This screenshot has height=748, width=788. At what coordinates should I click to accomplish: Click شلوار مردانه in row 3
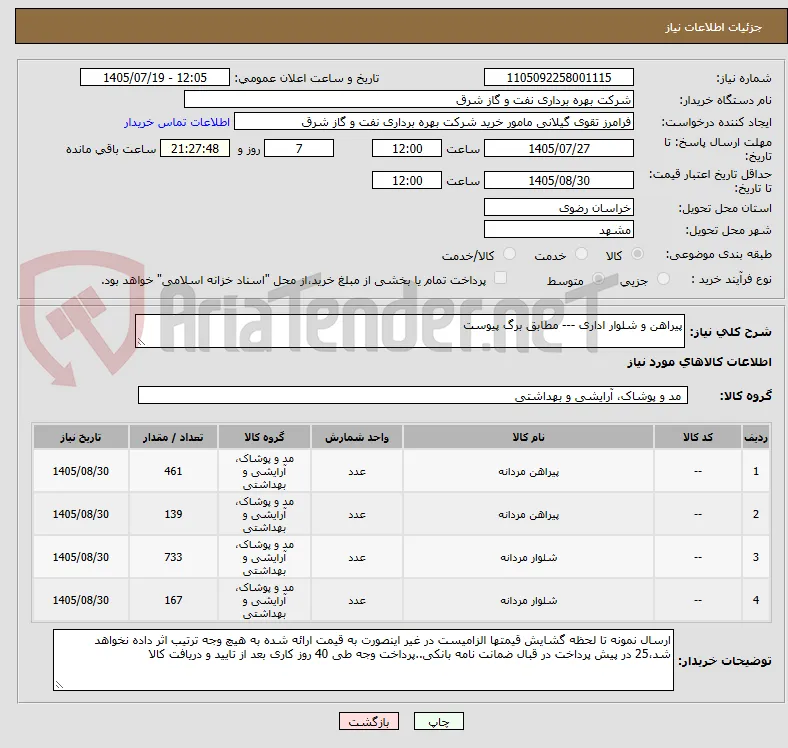[528, 557]
